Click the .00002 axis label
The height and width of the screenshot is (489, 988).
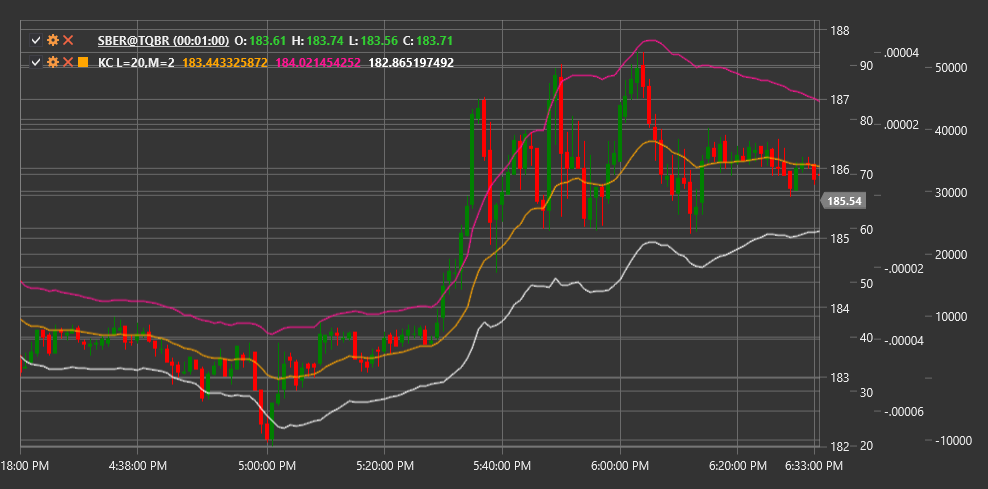click(x=902, y=125)
